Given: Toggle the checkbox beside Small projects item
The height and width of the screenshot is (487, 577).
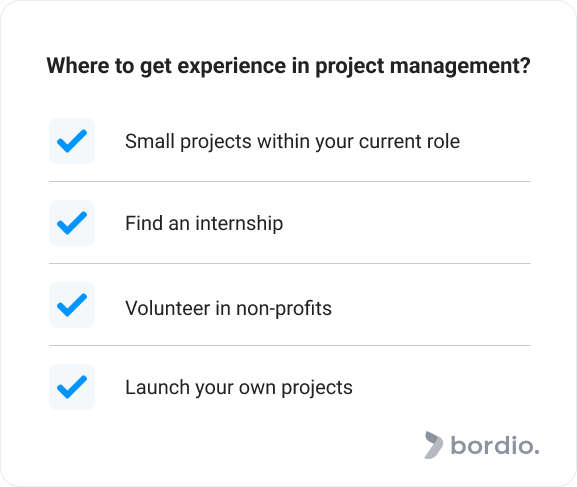Looking at the screenshot, I should 72,141.
